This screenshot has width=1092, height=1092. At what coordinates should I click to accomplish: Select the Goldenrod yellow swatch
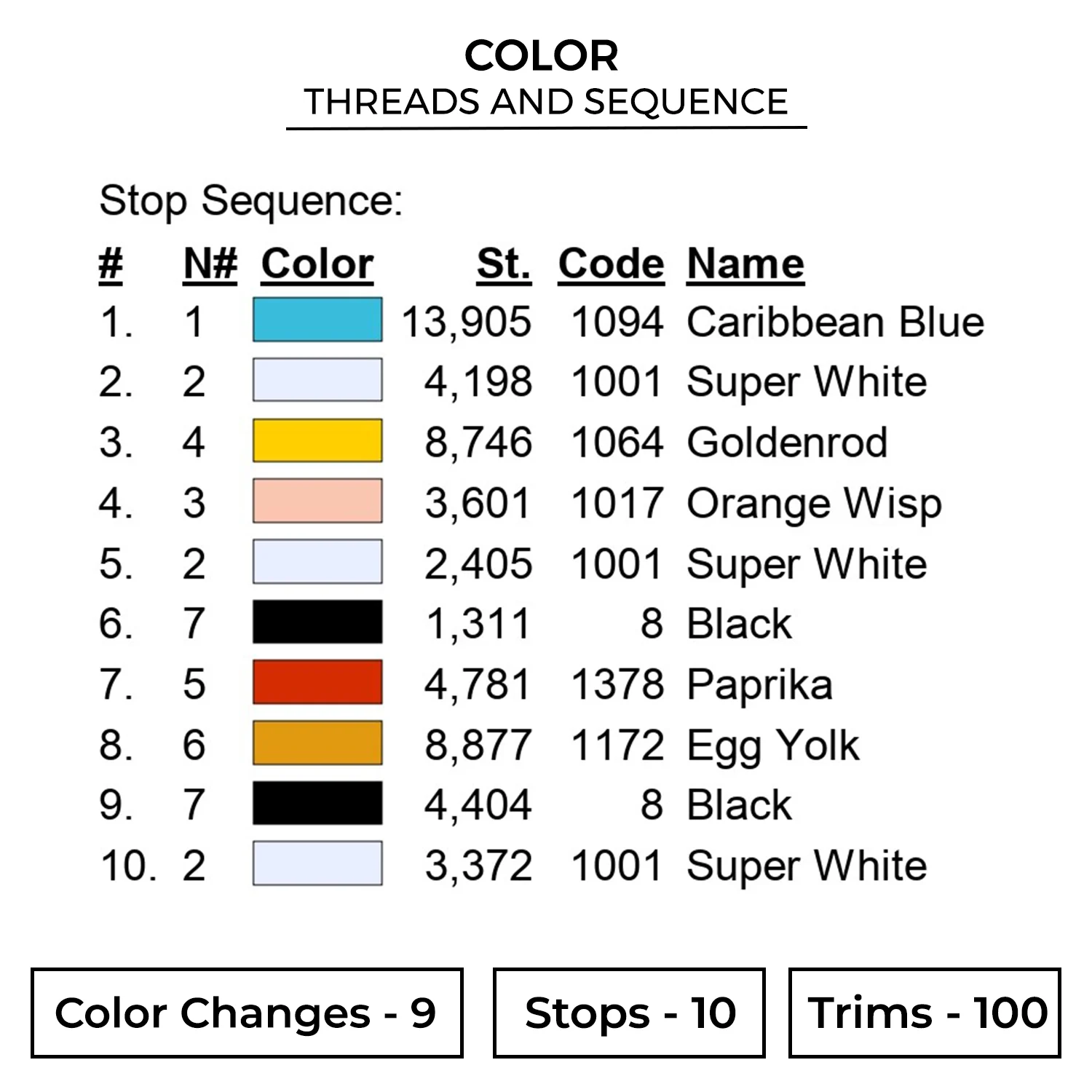pyautogui.click(x=317, y=441)
